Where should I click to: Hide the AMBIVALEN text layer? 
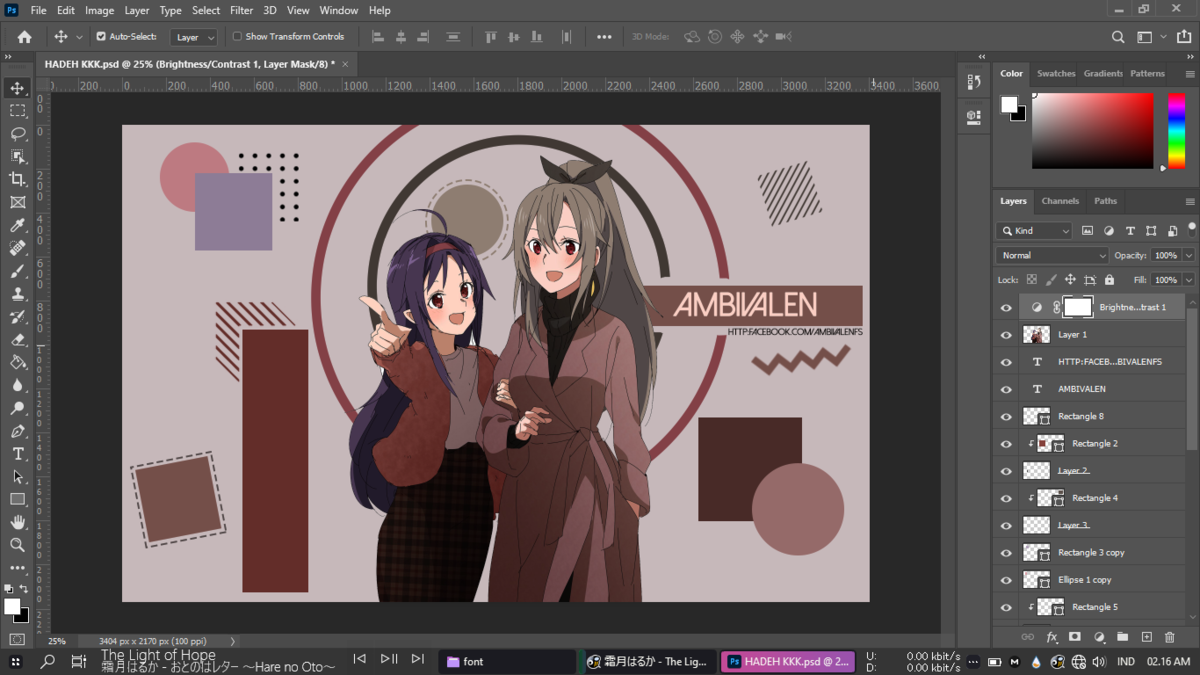click(x=1006, y=389)
